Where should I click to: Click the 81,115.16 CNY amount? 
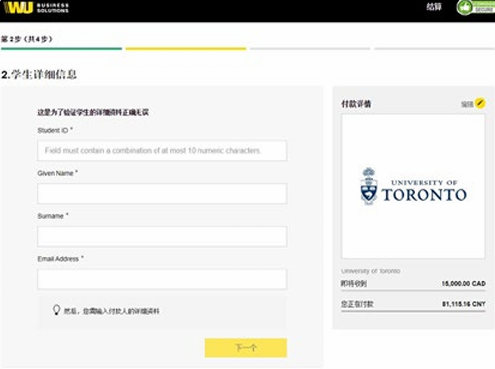coord(463,304)
